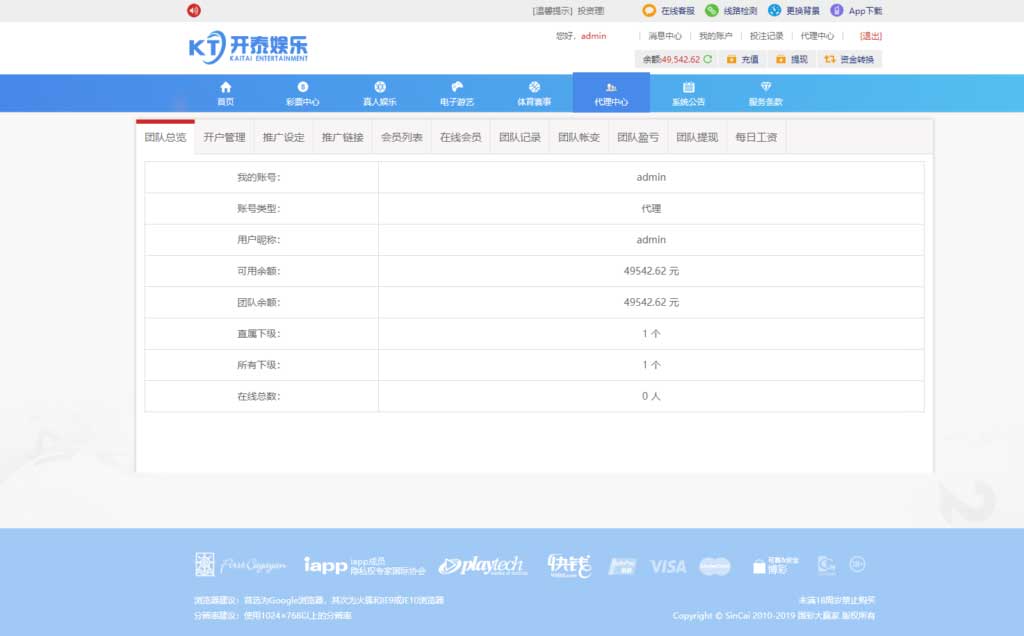Click the red speaker announcement icon
This screenshot has width=1024, height=636.
pos(194,11)
